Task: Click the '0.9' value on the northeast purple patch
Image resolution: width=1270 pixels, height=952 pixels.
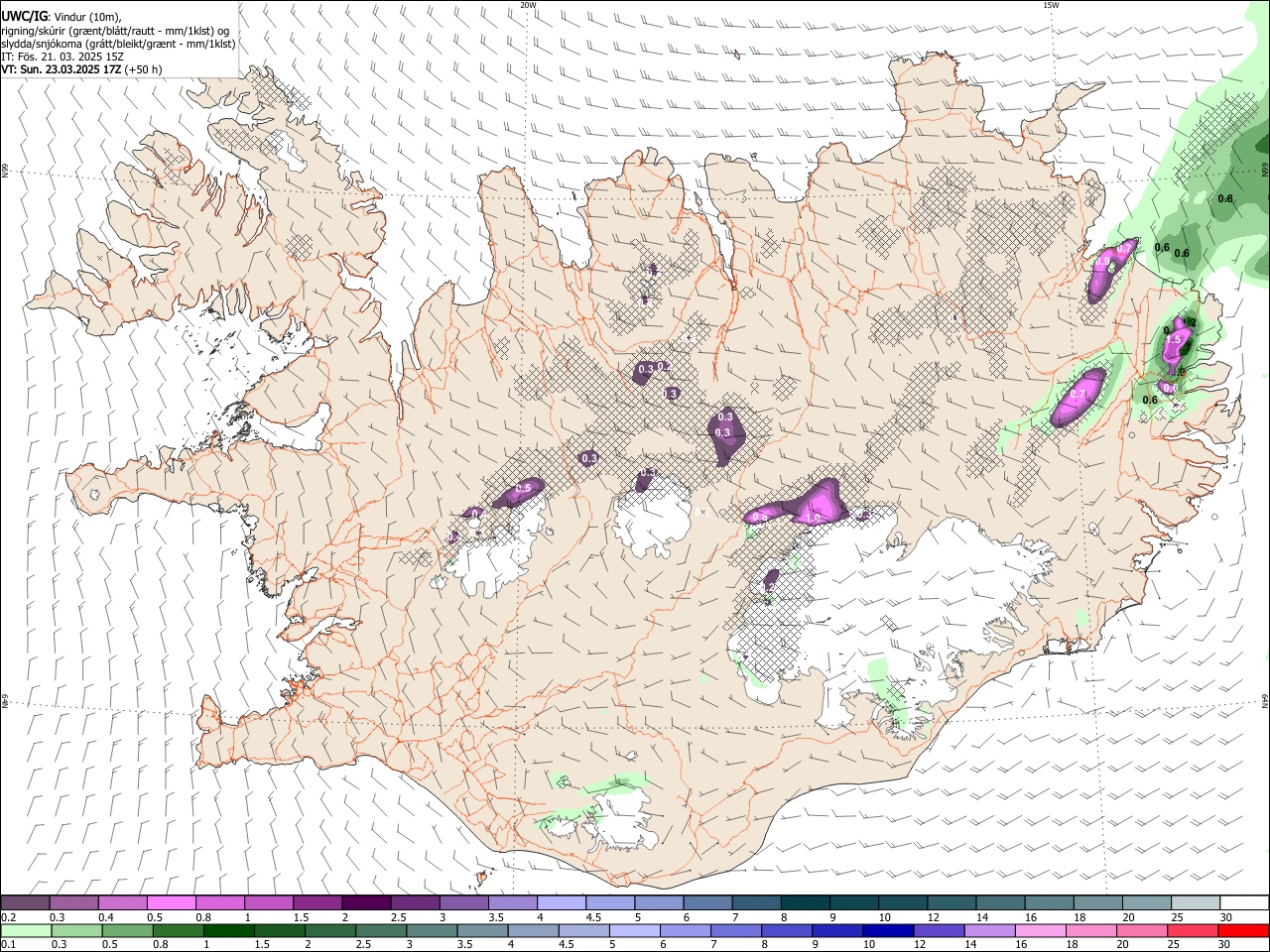Action: pyautogui.click(x=1103, y=262)
